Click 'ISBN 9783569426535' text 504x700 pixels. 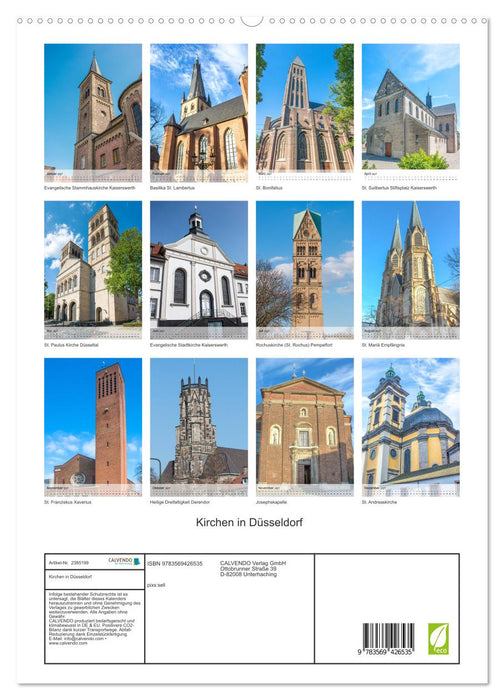click(x=175, y=564)
